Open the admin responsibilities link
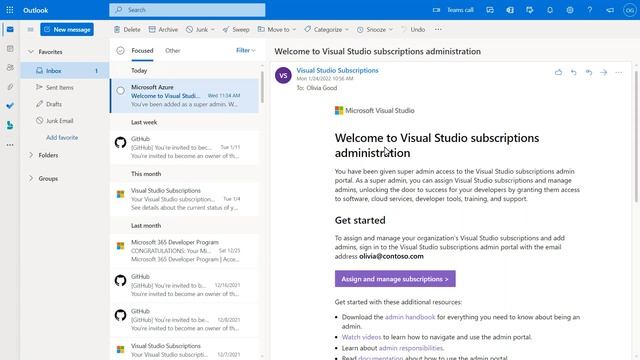Image resolution: width=640 pixels, height=360 pixels. tap(411, 348)
